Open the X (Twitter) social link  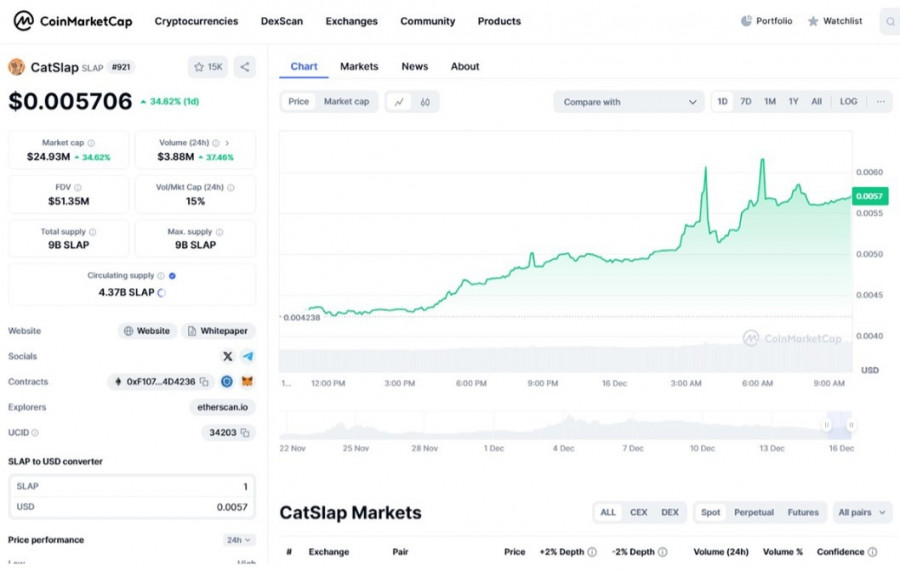coord(228,356)
